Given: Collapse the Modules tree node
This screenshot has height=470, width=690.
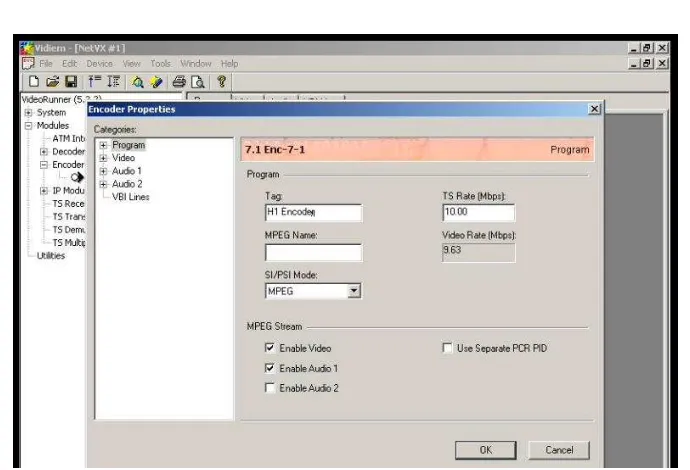Looking at the screenshot, I should pyautogui.click(x=28, y=125).
